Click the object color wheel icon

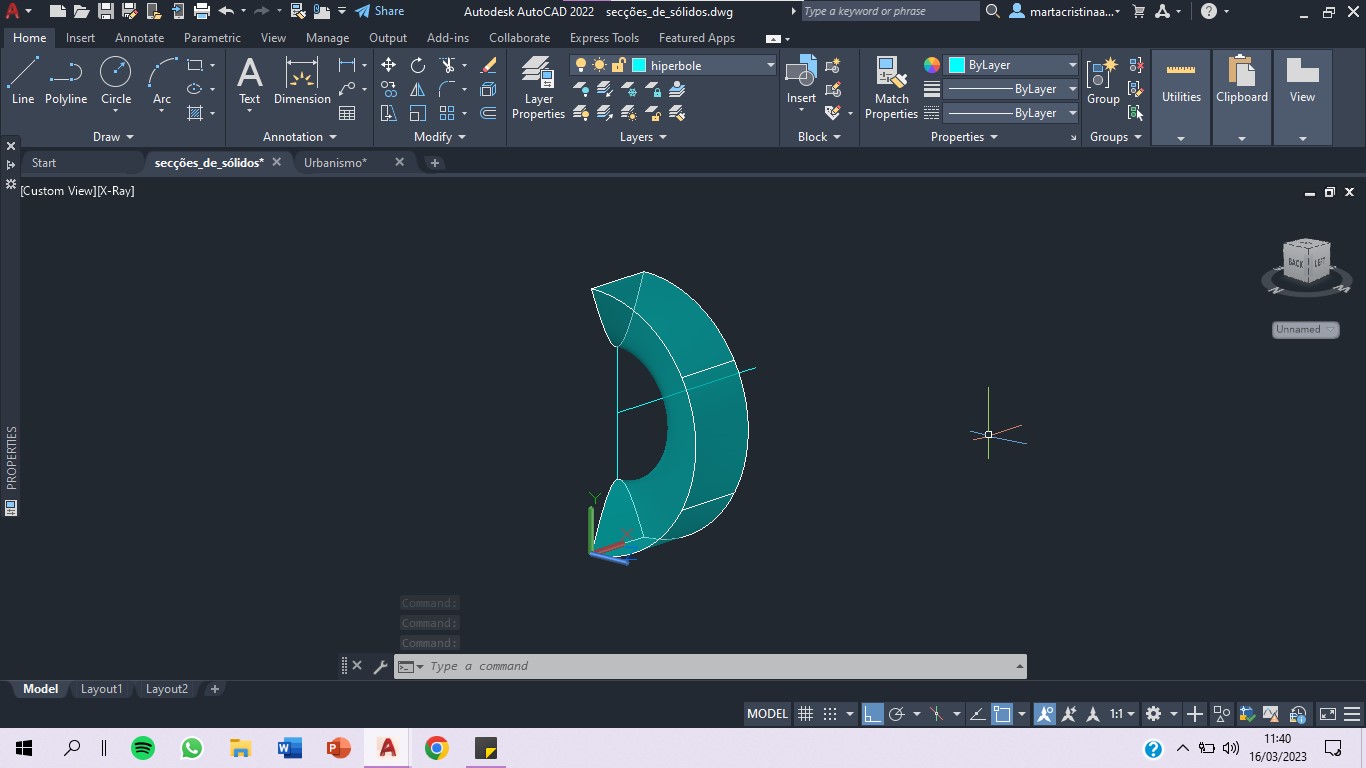(x=932, y=65)
